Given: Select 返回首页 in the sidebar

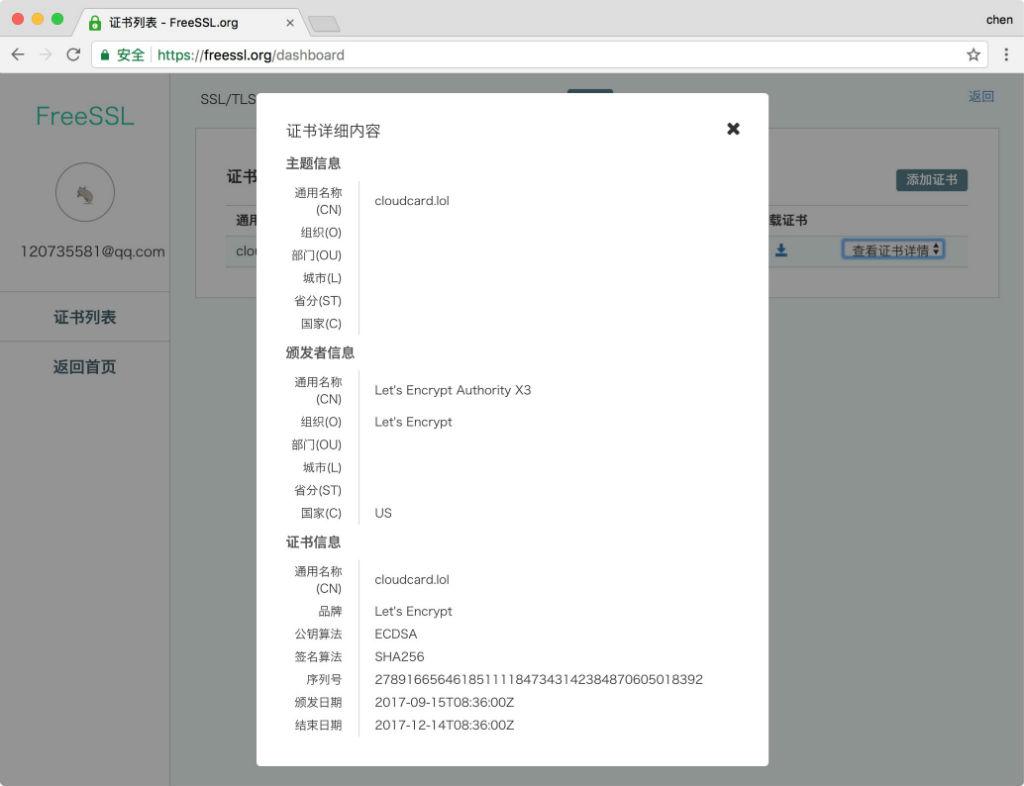Looking at the screenshot, I should coord(85,367).
